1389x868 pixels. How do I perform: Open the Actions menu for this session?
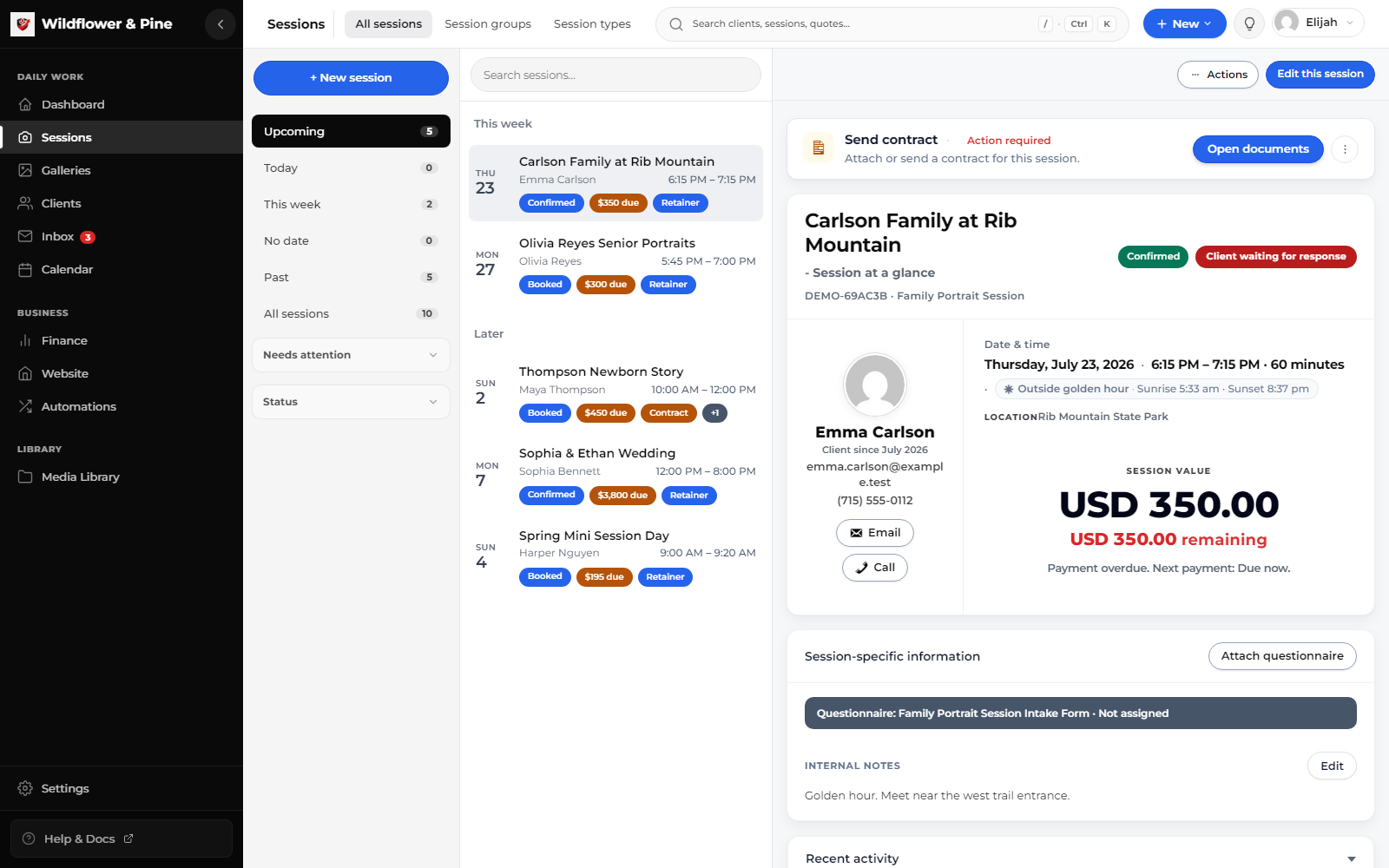(x=1218, y=75)
